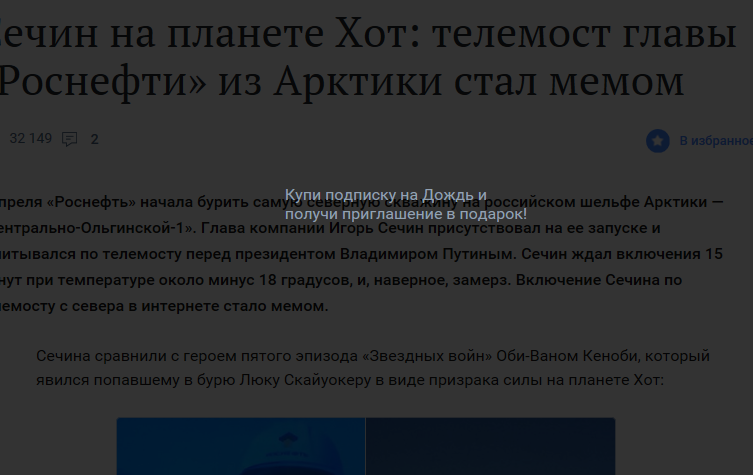Click the 'В избранное' link
753x475 pixels.
pyautogui.click(x=716, y=141)
